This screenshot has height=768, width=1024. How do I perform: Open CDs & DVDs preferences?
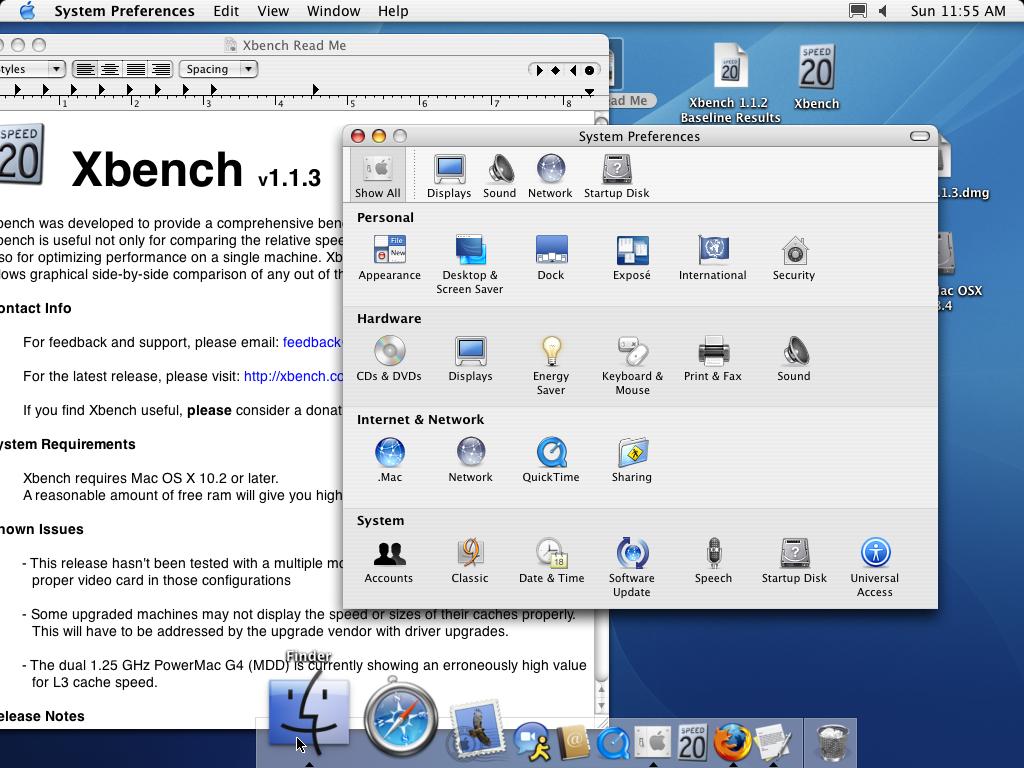coord(389,359)
